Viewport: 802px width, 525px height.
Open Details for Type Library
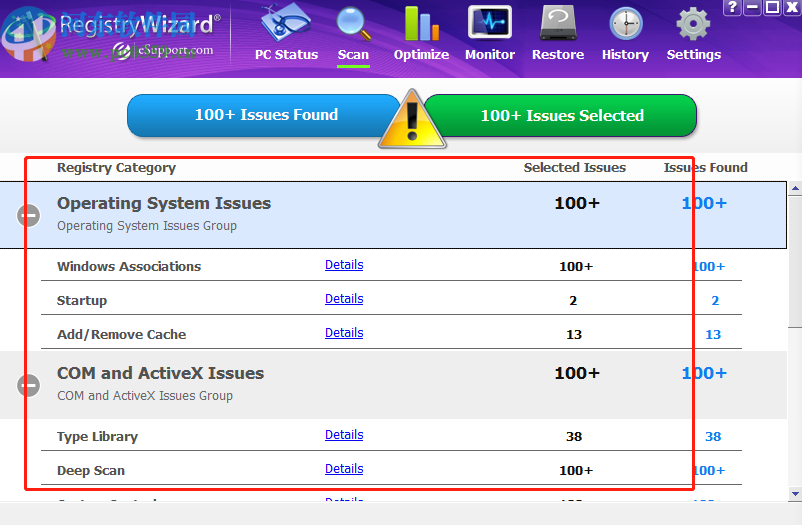click(x=344, y=435)
